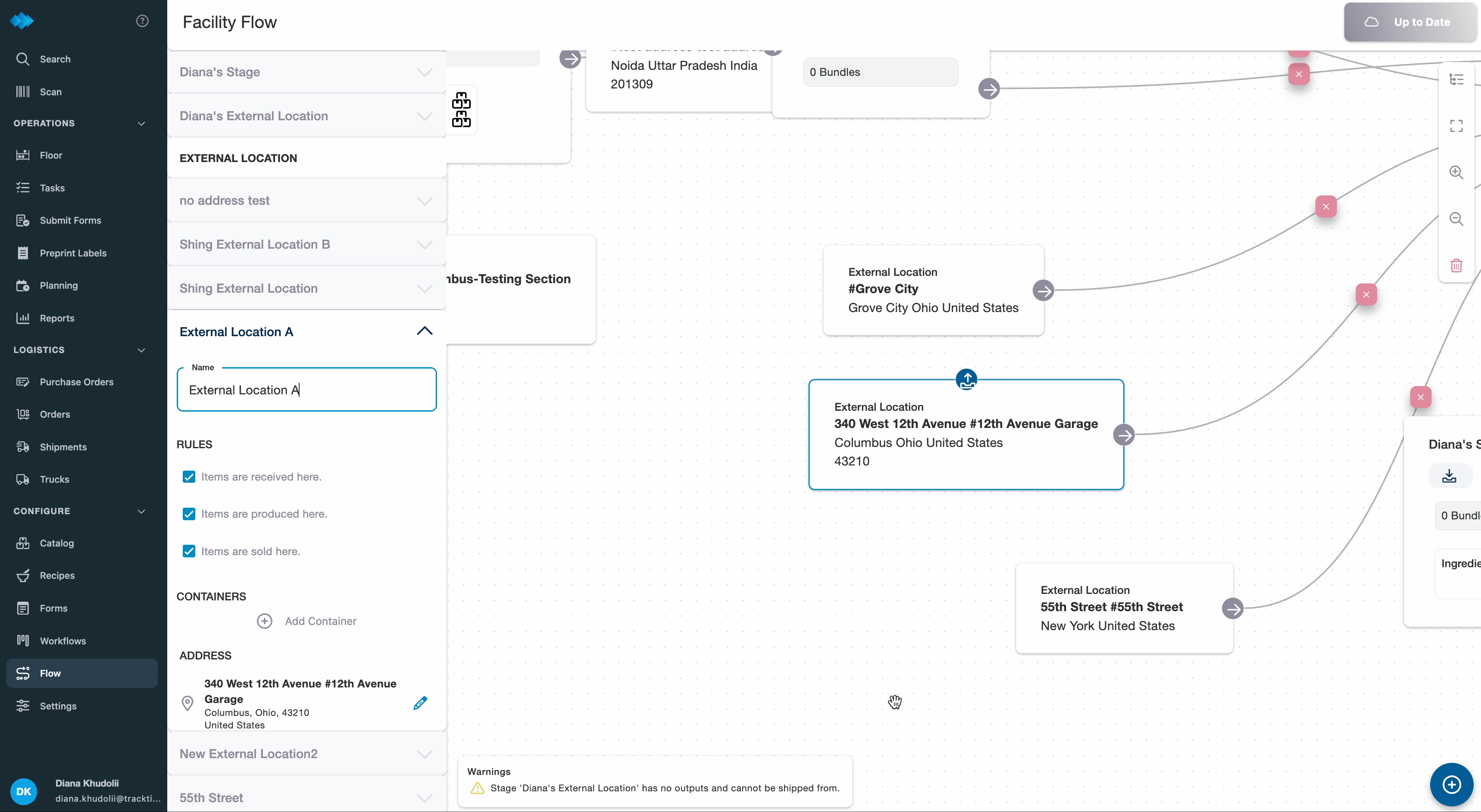The image size is (1481, 812).
Task: Collapse the Operations sidebar group
Action: coord(141,123)
